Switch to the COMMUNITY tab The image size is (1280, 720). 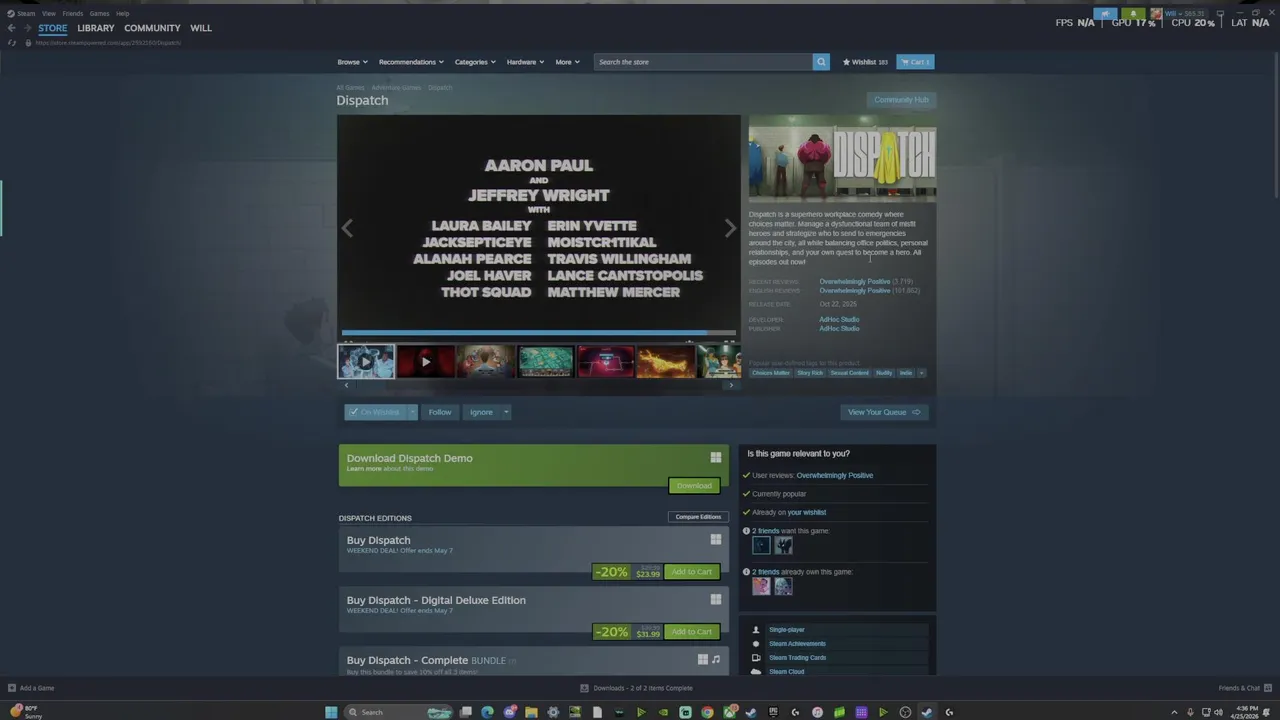pyautogui.click(x=152, y=28)
